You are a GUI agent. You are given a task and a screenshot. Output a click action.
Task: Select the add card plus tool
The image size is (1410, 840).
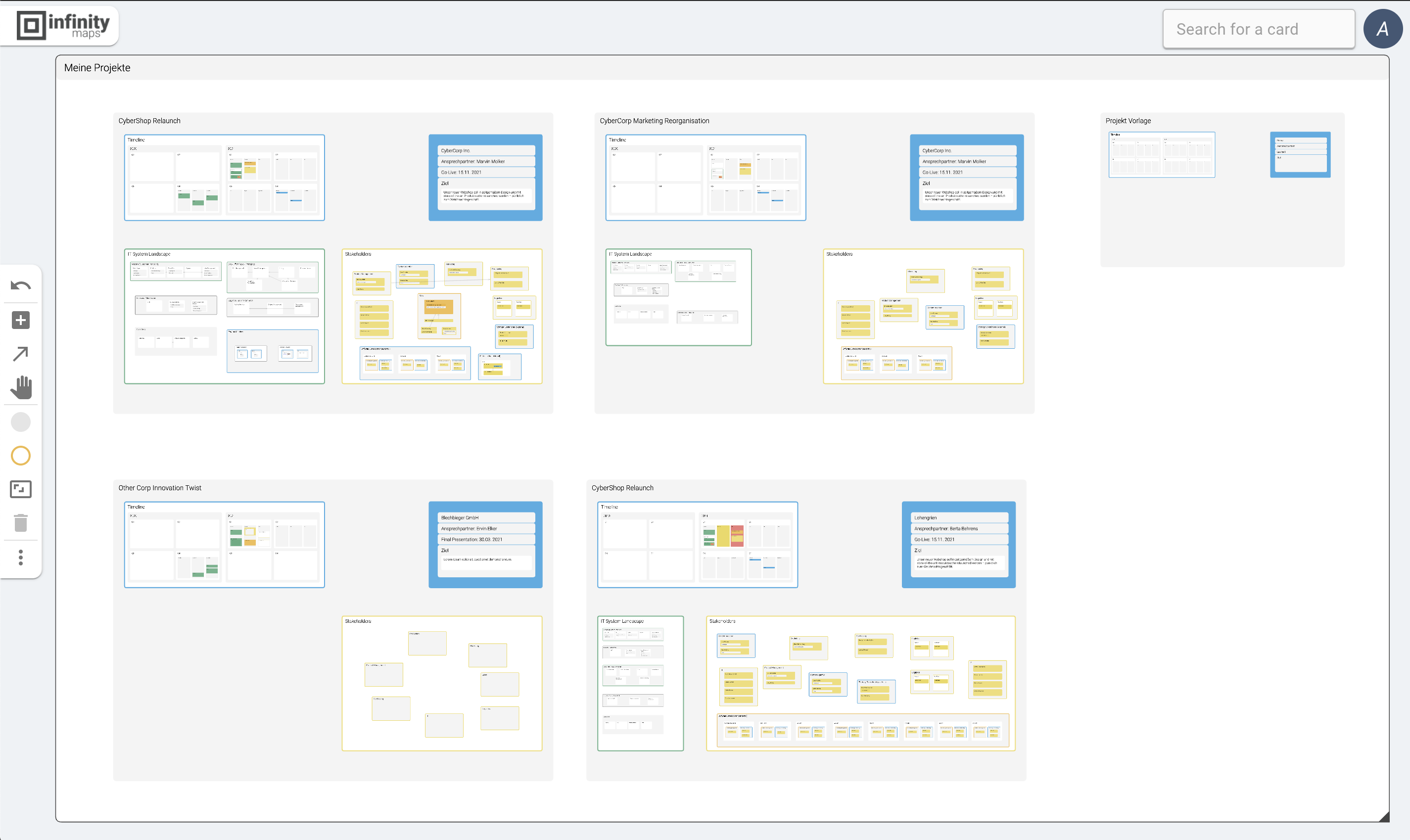[20, 320]
